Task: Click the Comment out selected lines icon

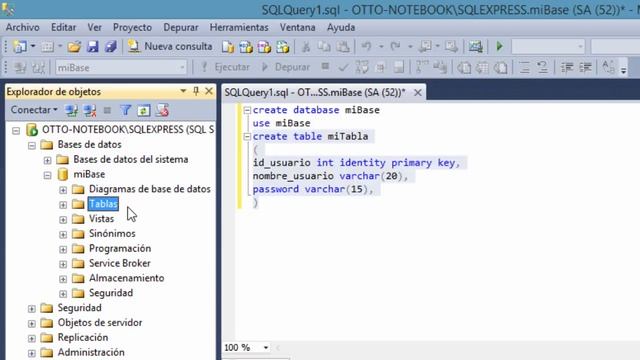Action: pyautogui.click(x=524, y=67)
